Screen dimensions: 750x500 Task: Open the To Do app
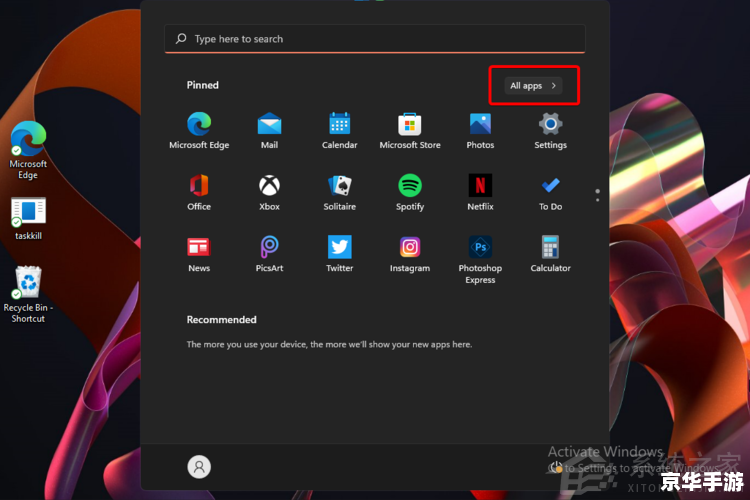coord(551,192)
